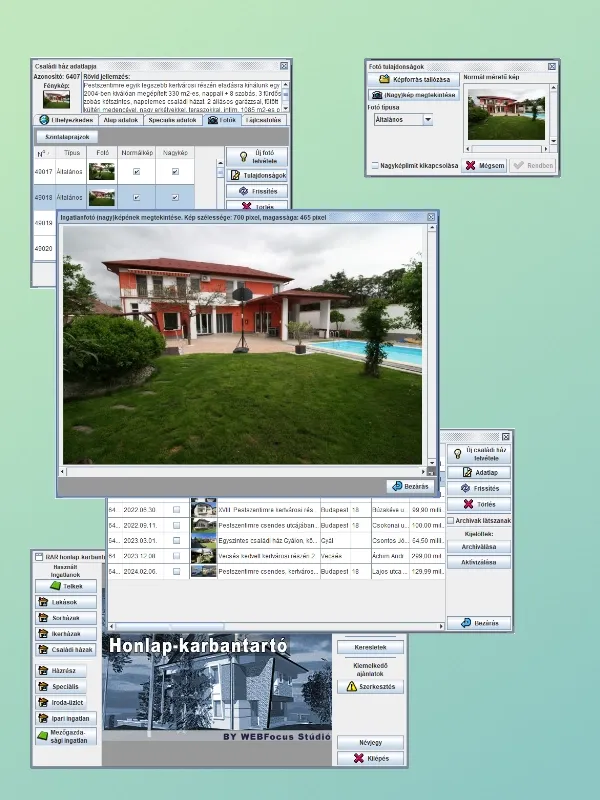Click Új családi ház felvétele button
Screen dimensions: 600x800
pyautogui.click(x=479, y=454)
